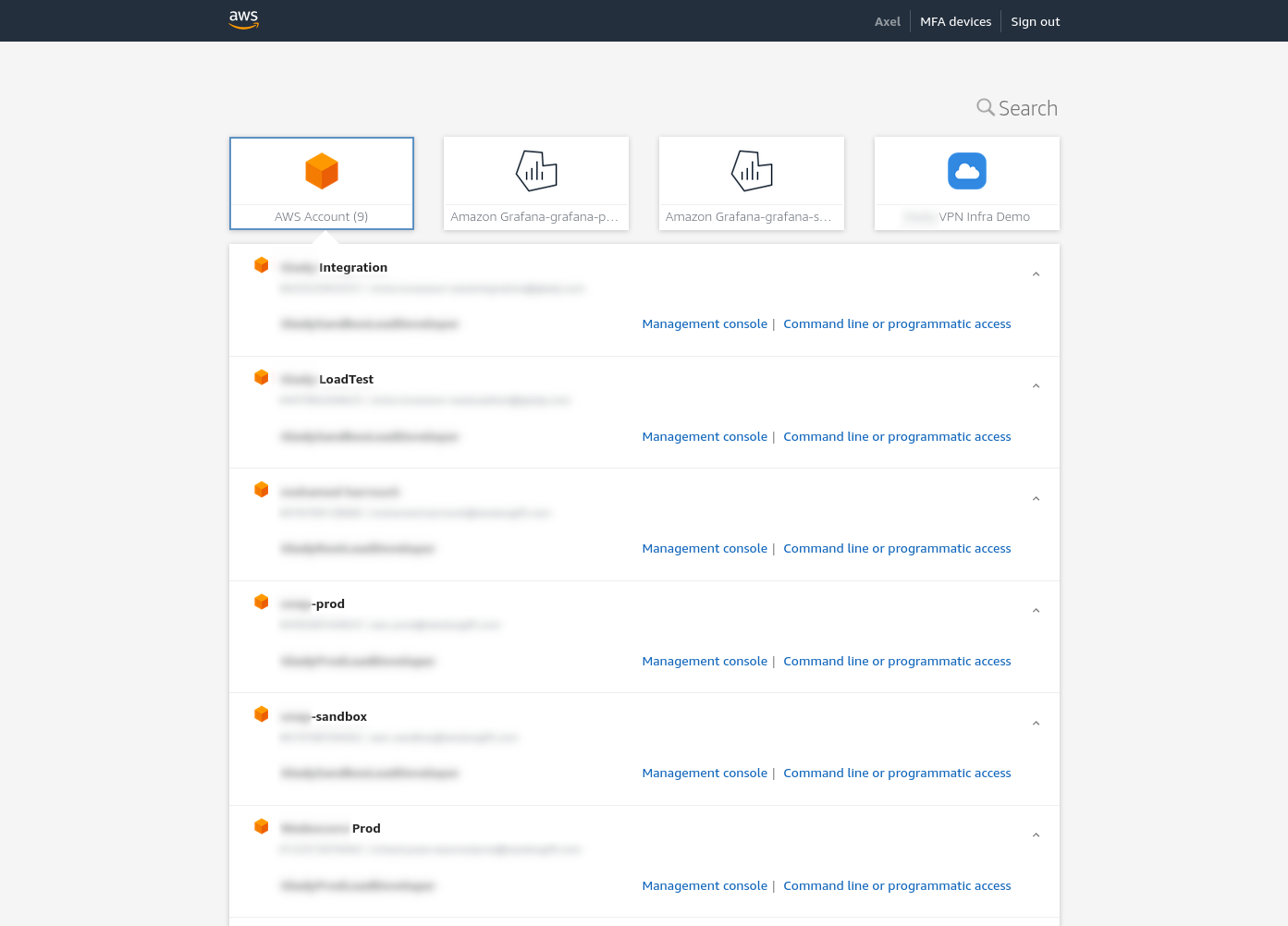Click cube icon beside -prod account
1288x926 pixels.
point(262,602)
